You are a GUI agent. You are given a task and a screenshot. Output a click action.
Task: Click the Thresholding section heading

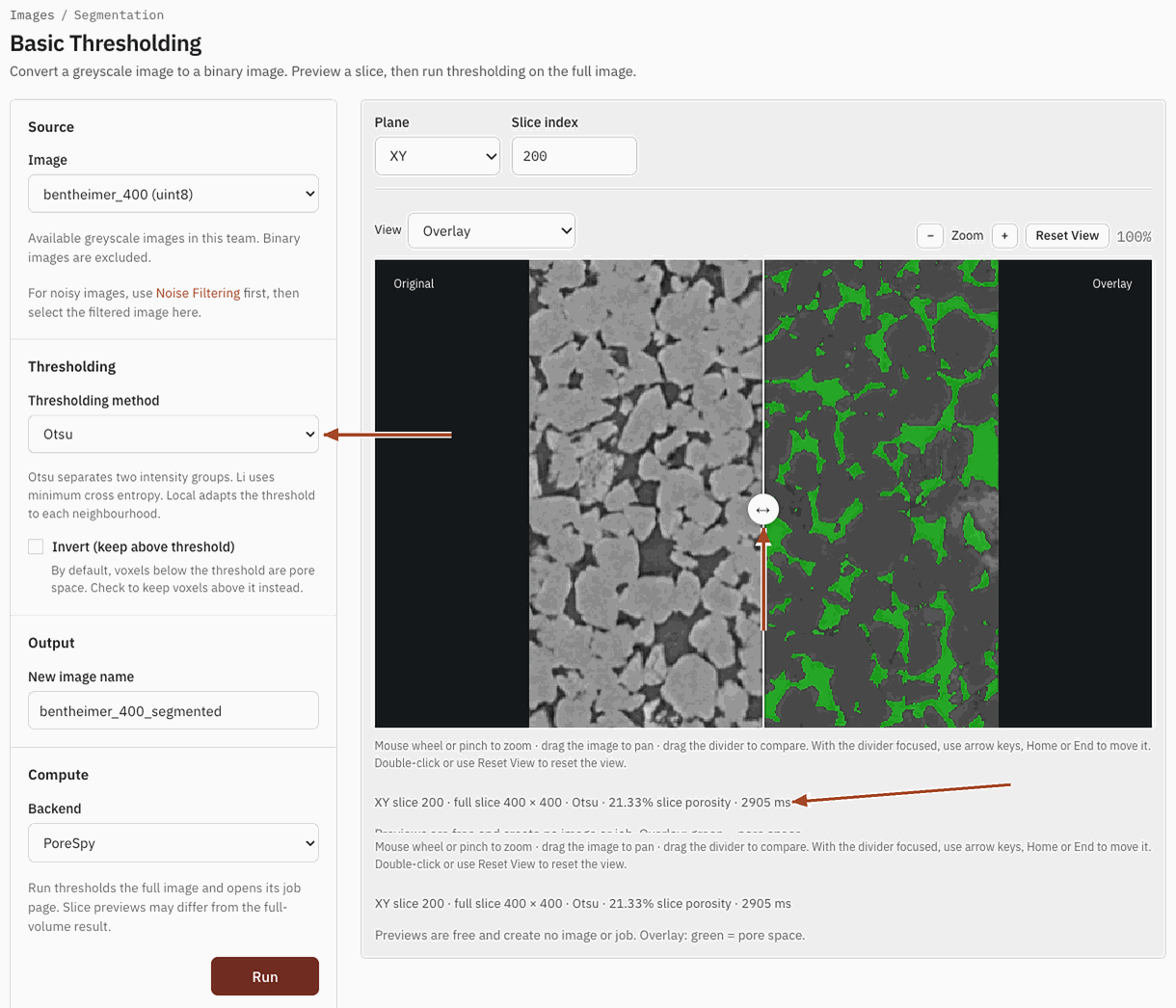click(x=71, y=366)
